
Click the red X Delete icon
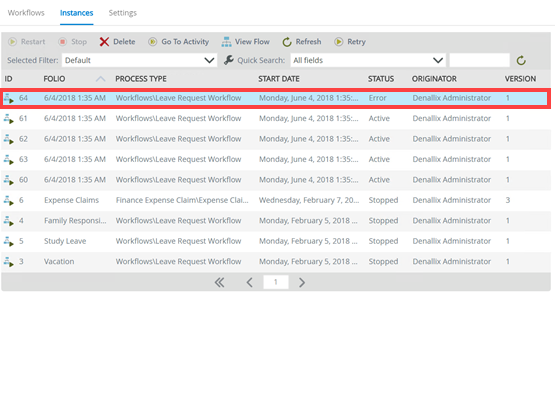point(104,42)
